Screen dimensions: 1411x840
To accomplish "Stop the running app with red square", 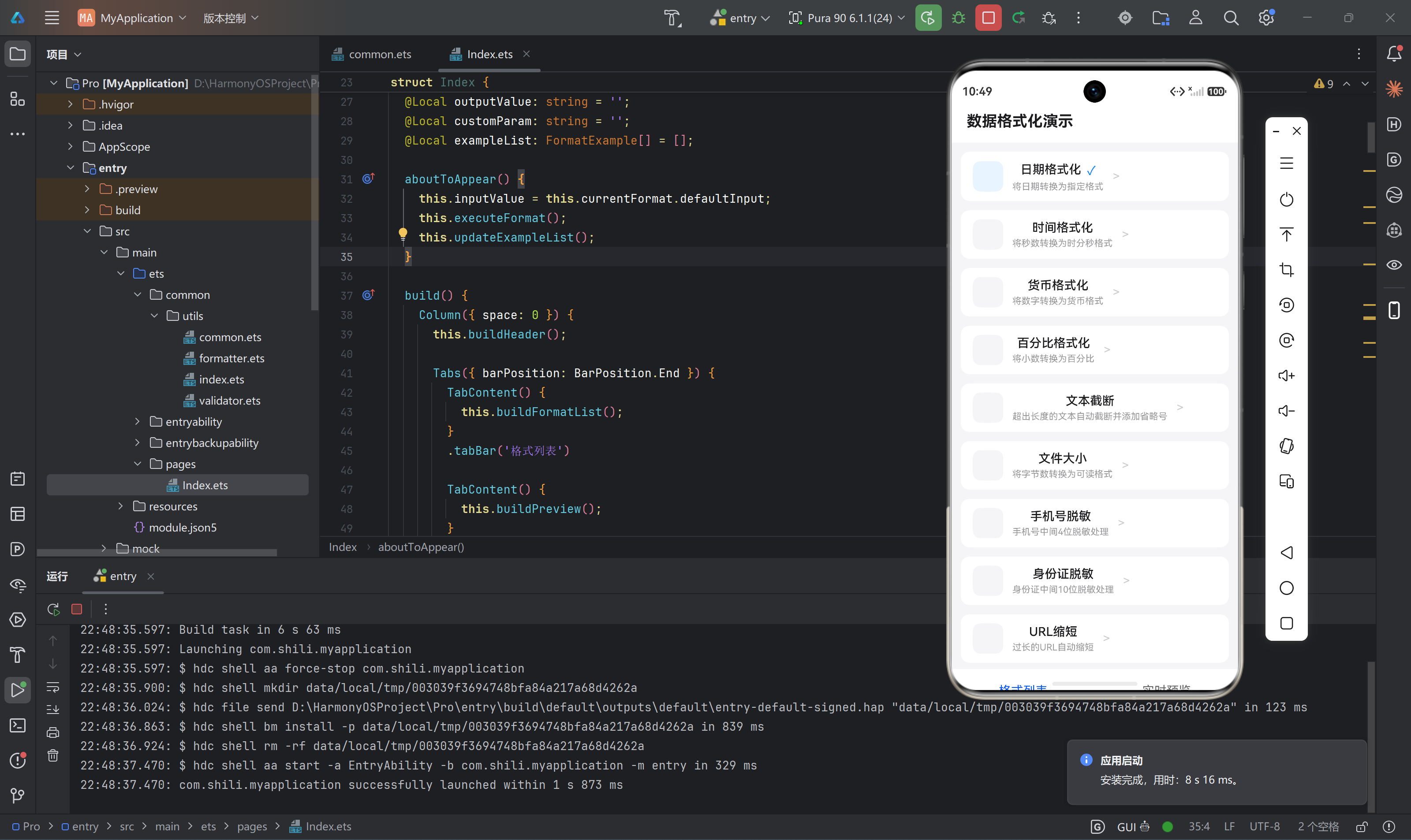I will click(x=988, y=18).
